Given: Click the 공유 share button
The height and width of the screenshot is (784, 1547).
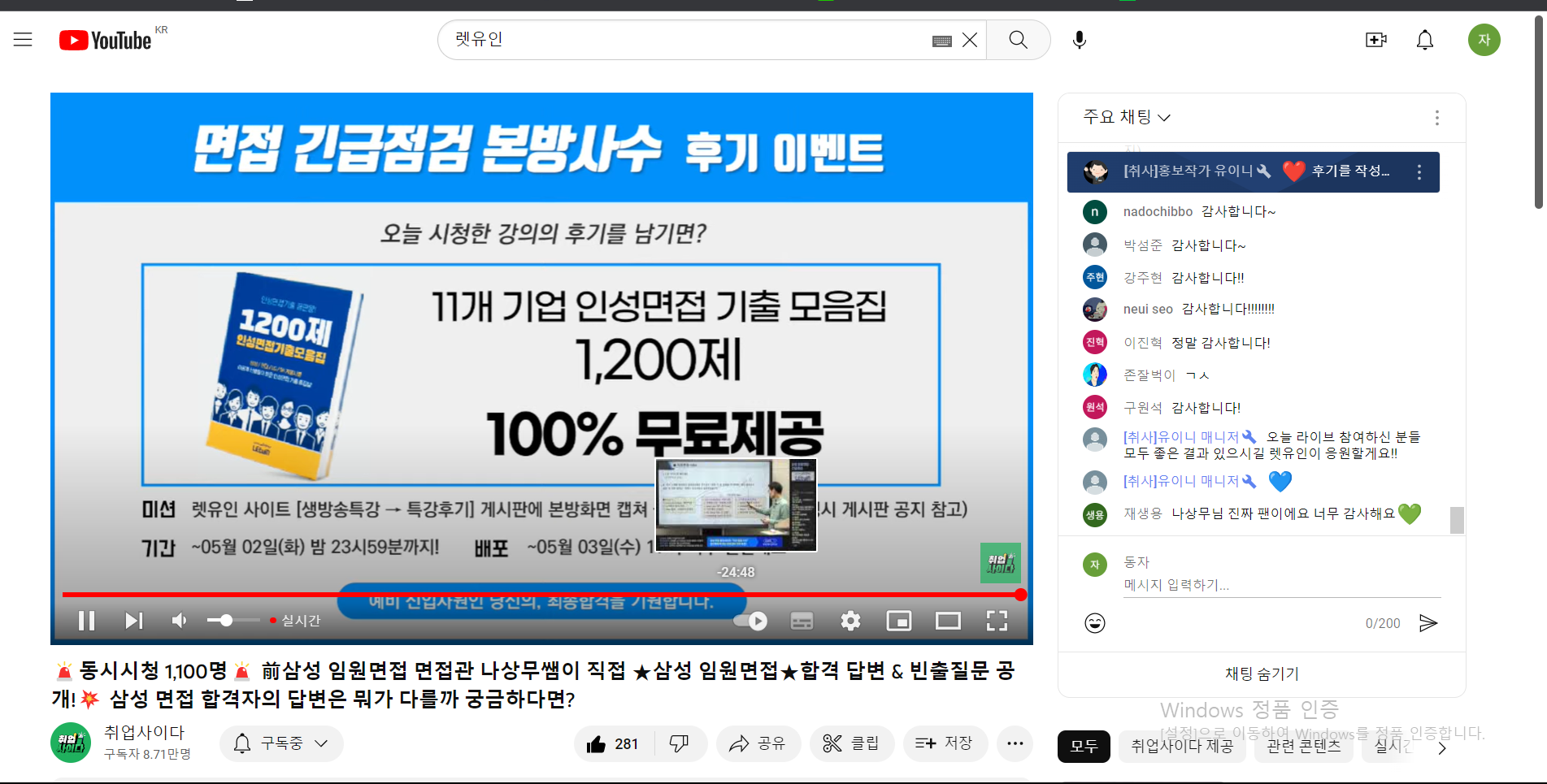Looking at the screenshot, I should click(x=758, y=743).
